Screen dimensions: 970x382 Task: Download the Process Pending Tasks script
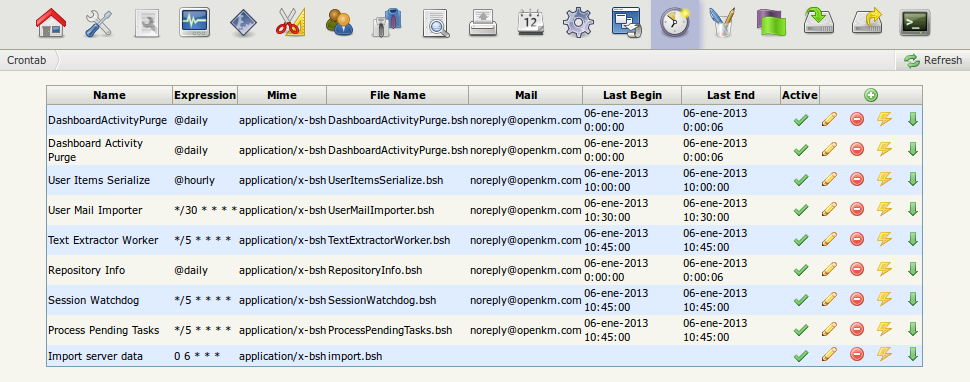pos(912,329)
